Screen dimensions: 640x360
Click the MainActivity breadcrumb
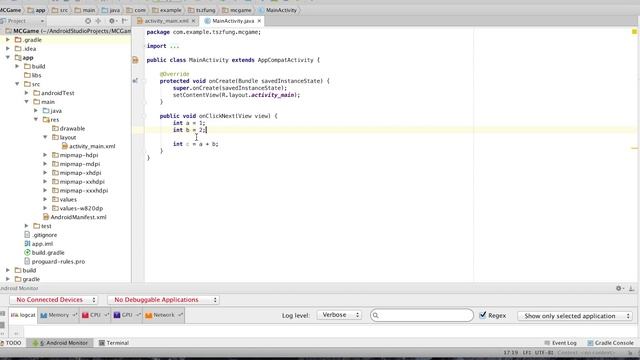(278, 10)
